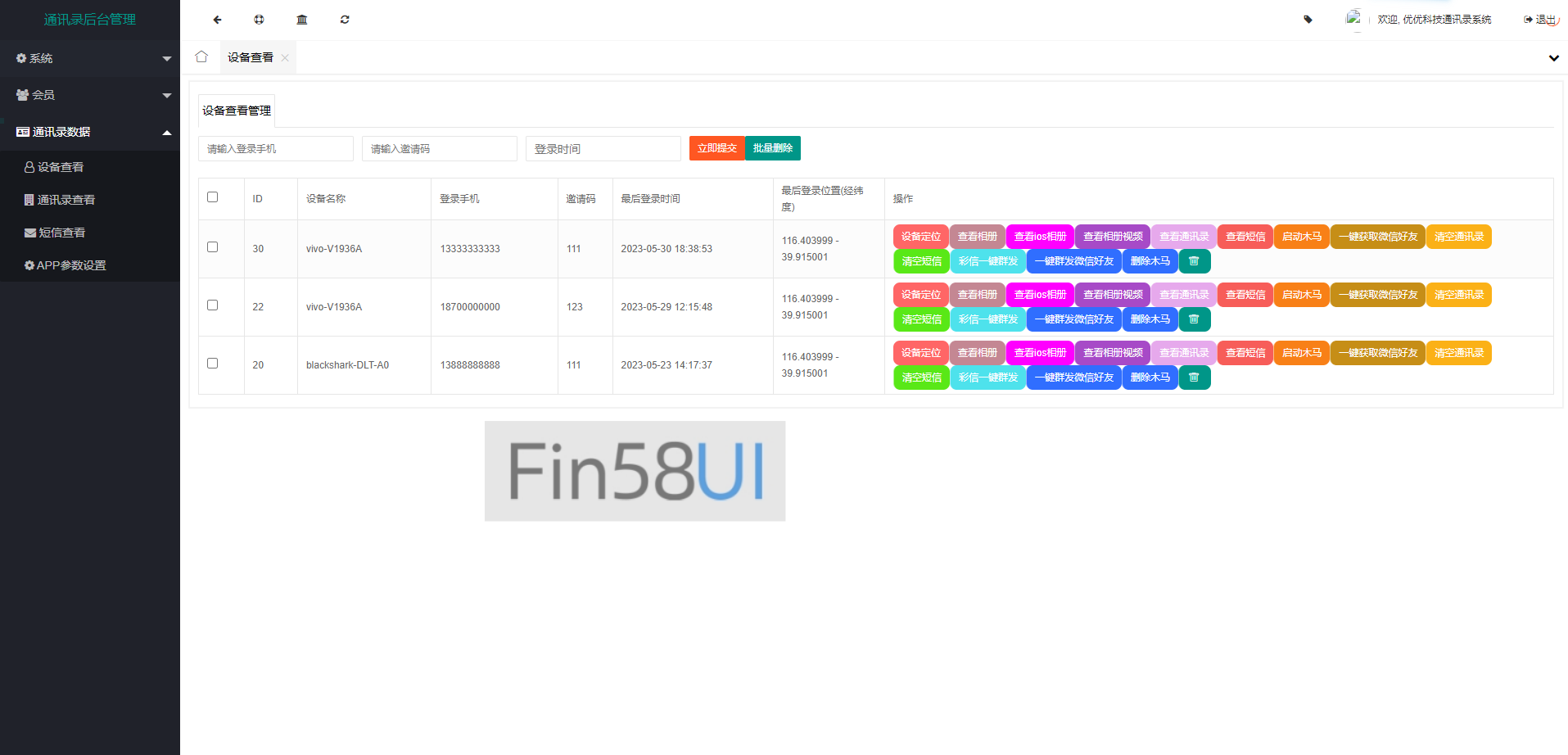Click the trash icon for device ID 30
The image size is (1568, 755).
point(1194,261)
